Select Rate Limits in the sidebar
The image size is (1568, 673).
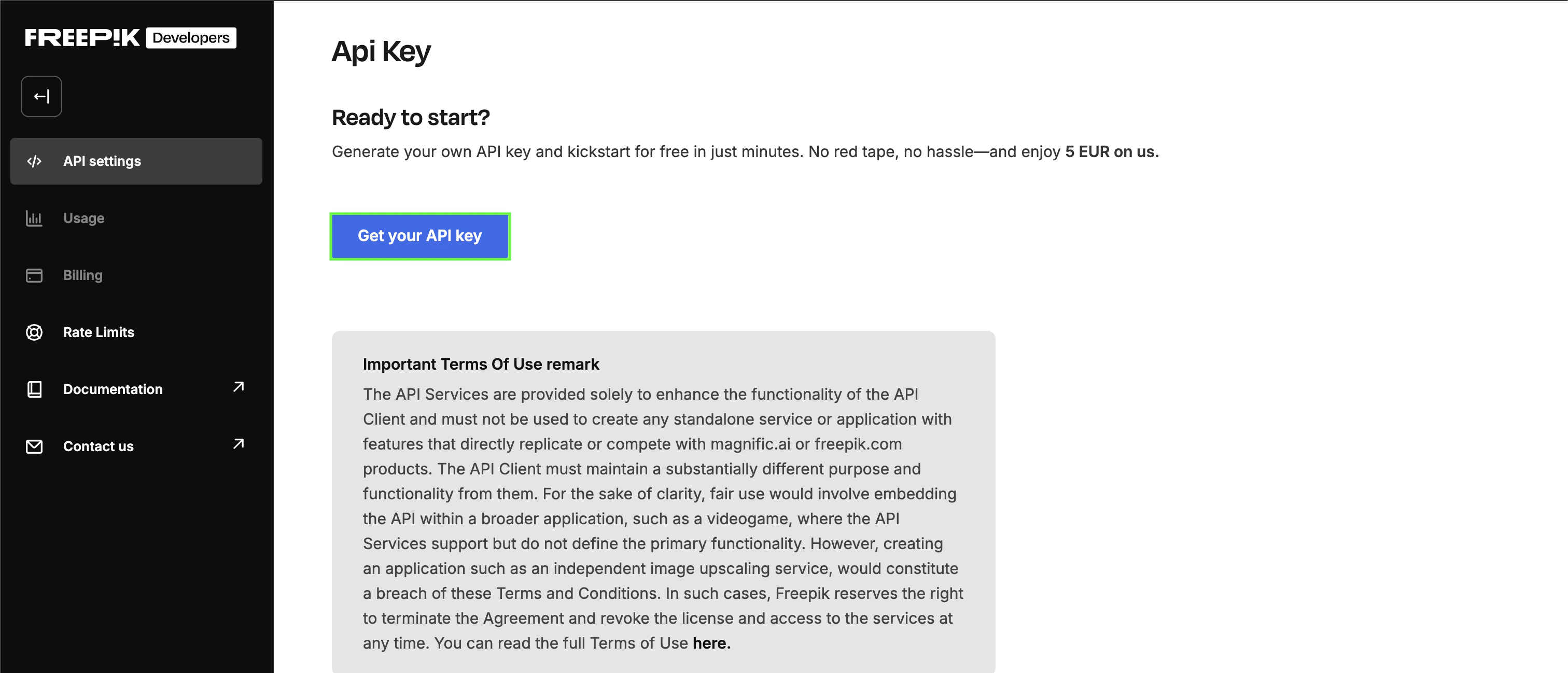tap(99, 332)
